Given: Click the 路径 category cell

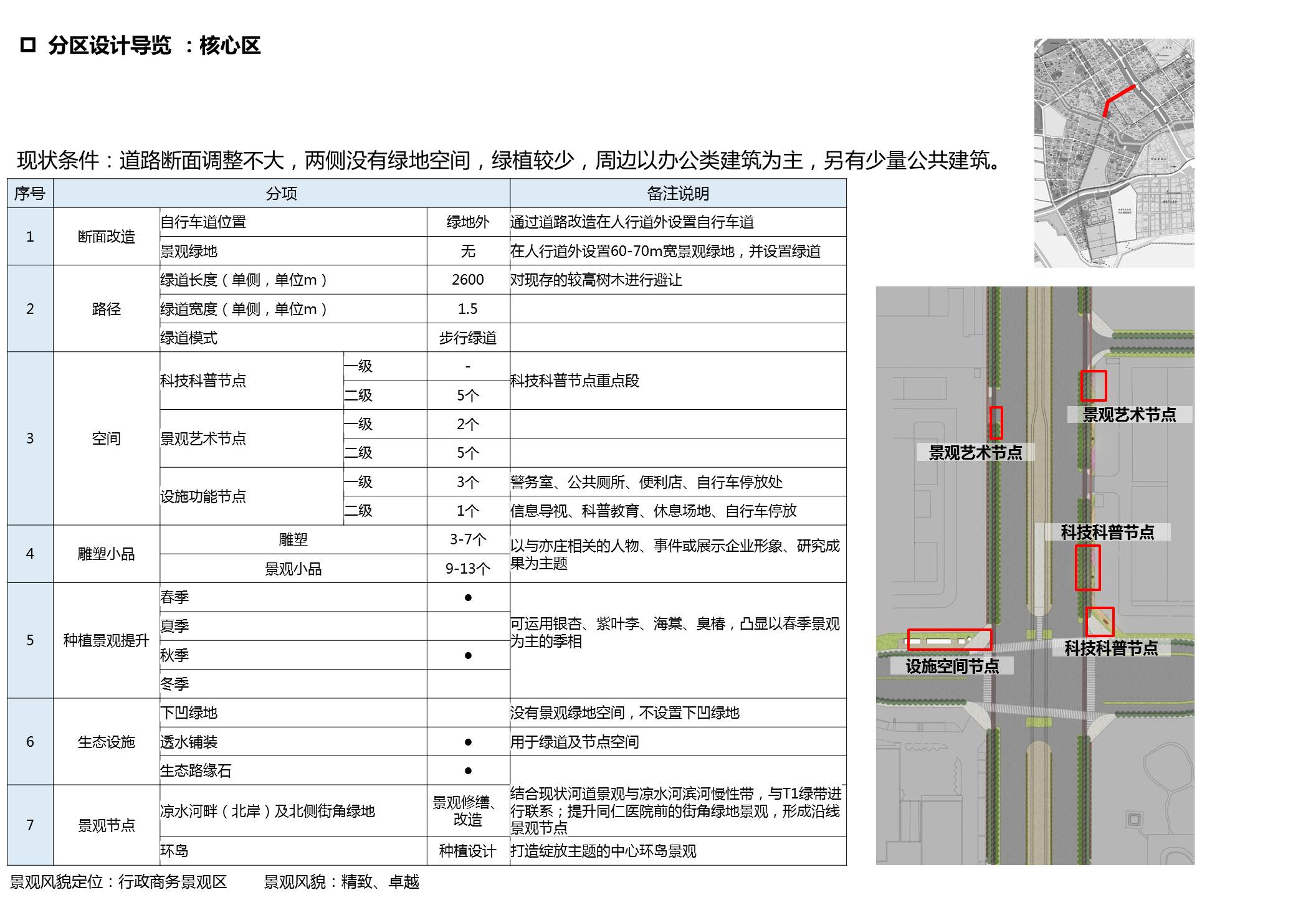Looking at the screenshot, I should click(107, 309).
